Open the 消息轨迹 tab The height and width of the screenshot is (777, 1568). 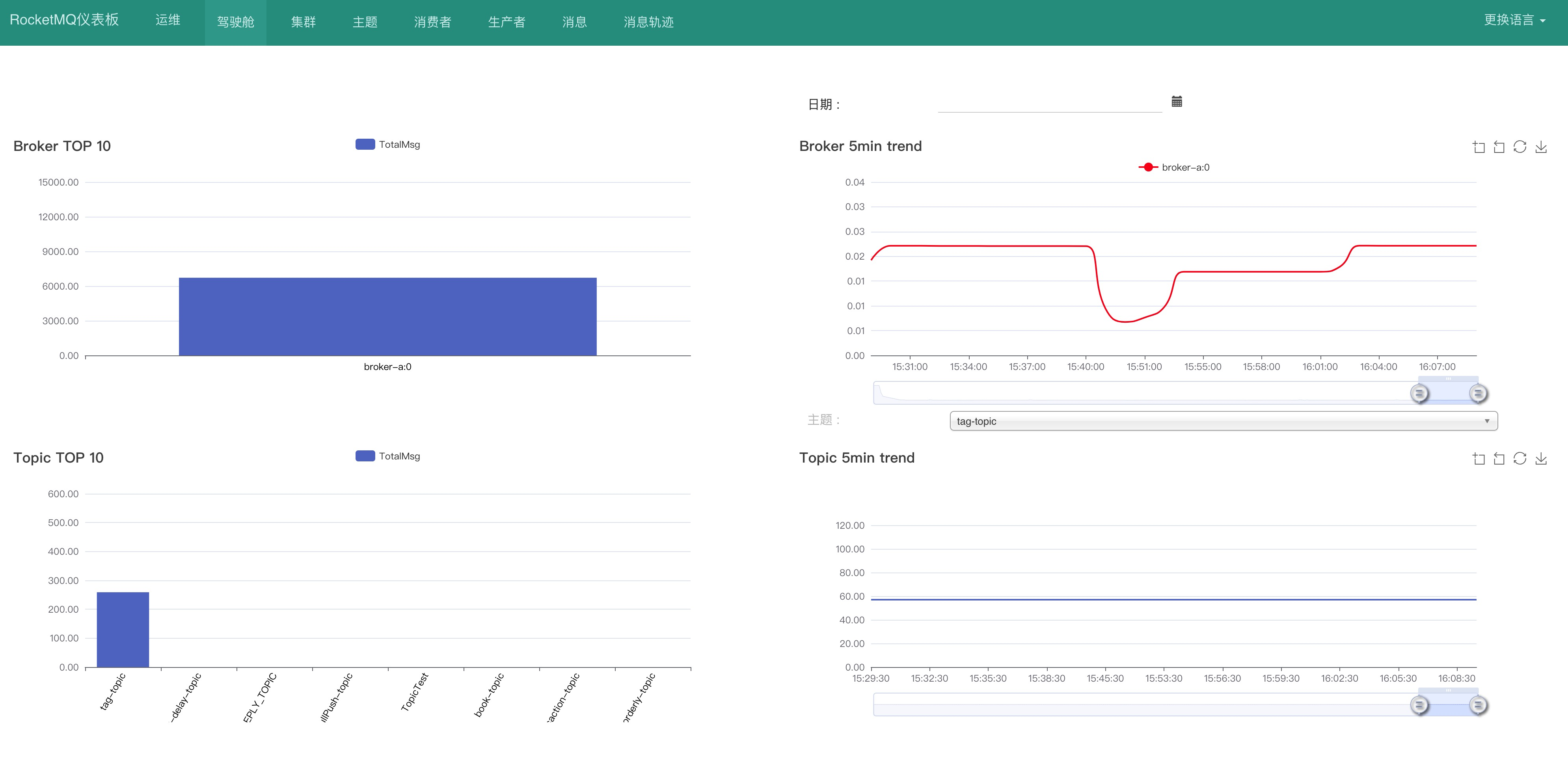[648, 22]
